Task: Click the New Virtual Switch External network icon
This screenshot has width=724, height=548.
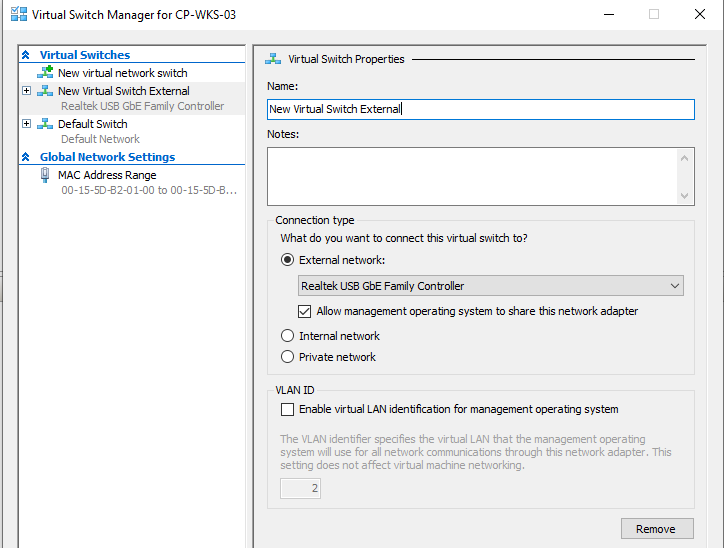Action: (45, 91)
